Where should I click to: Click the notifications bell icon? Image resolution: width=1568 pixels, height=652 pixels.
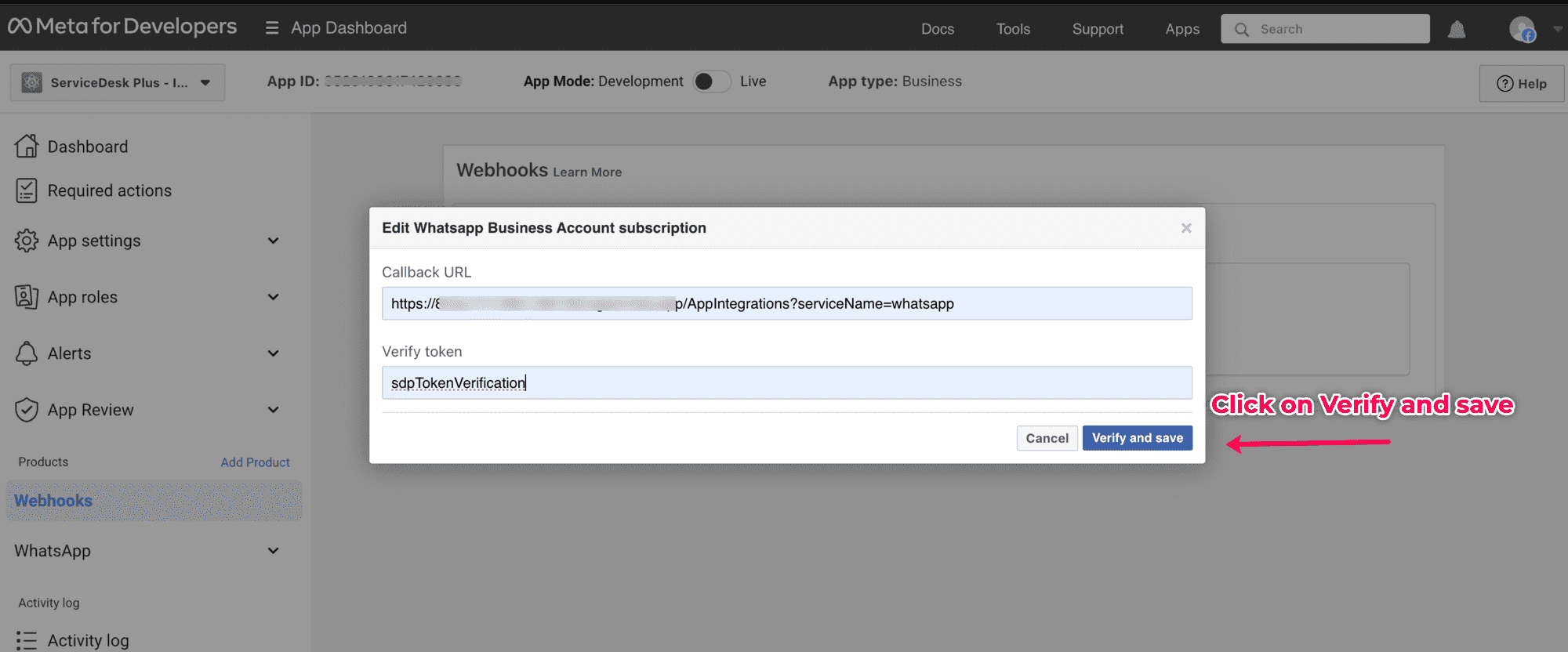click(1457, 30)
